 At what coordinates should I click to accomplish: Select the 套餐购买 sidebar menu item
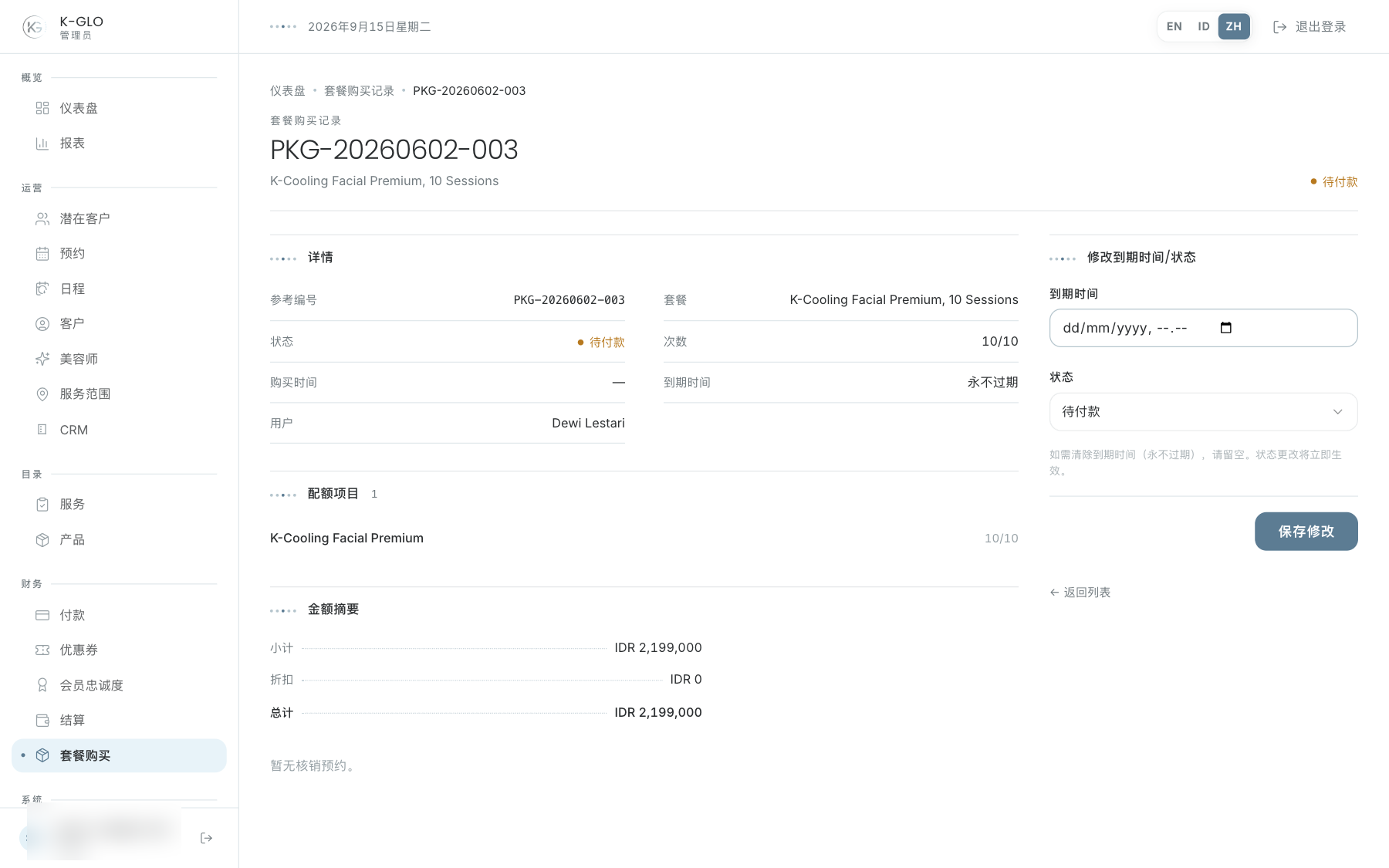tap(119, 756)
